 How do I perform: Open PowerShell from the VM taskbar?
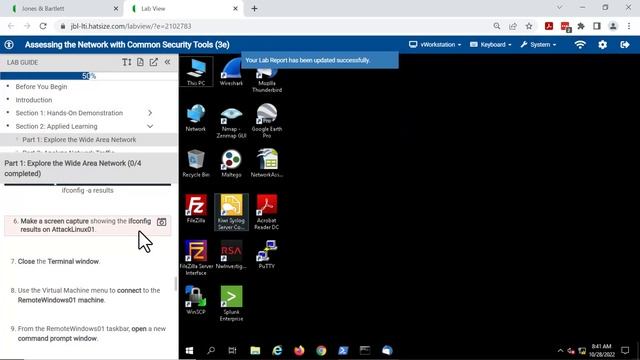click(343, 350)
